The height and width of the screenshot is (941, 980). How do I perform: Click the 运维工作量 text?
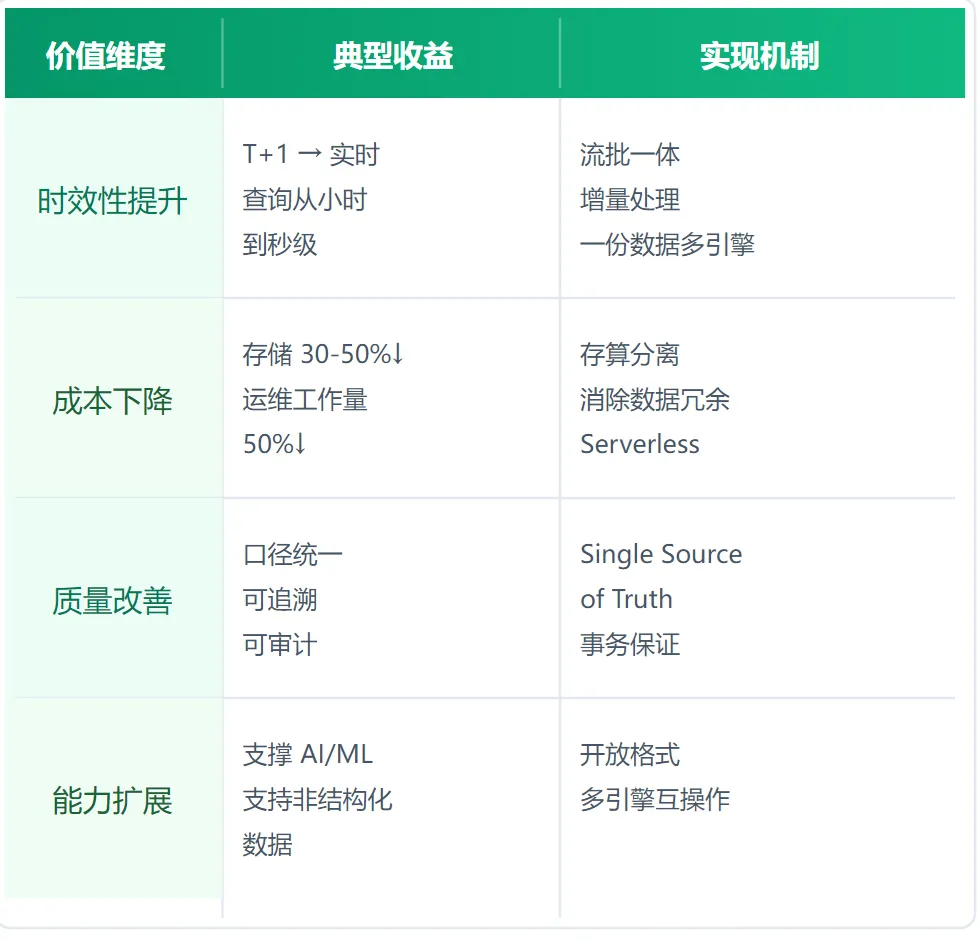coord(304,400)
